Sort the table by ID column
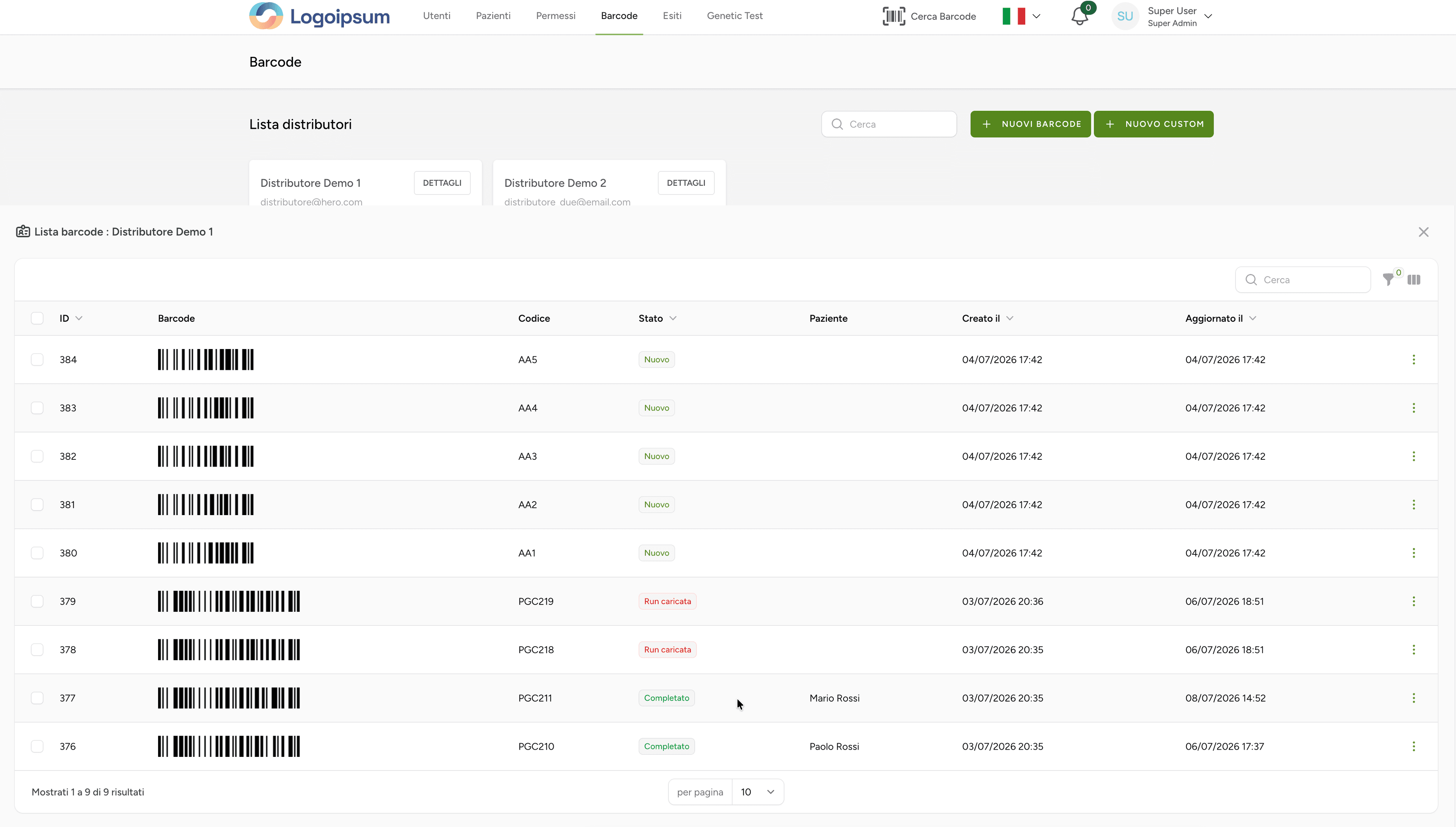The image size is (1456, 827). coord(71,318)
